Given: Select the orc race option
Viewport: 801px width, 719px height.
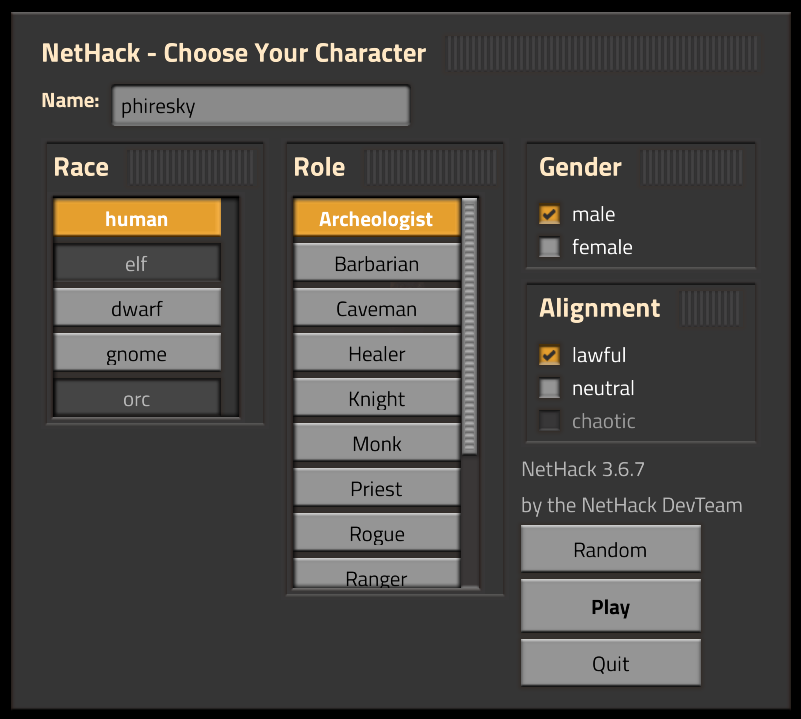Looking at the screenshot, I should pos(137,398).
